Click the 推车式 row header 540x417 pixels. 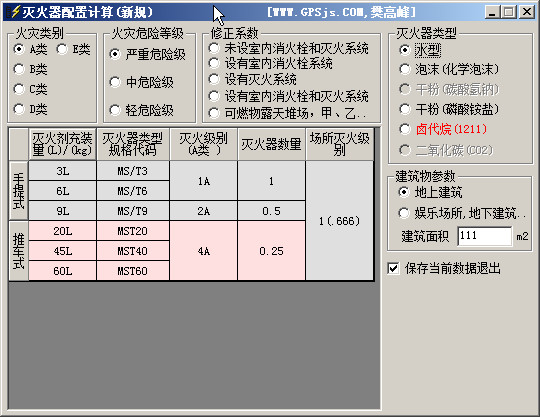(x=18, y=251)
